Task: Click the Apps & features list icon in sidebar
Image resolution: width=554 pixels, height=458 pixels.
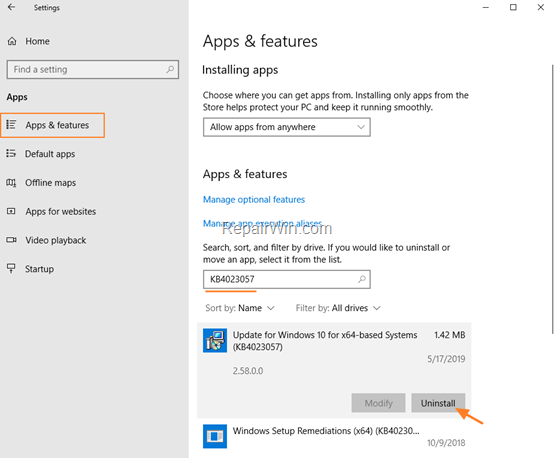Action: click(11, 124)
